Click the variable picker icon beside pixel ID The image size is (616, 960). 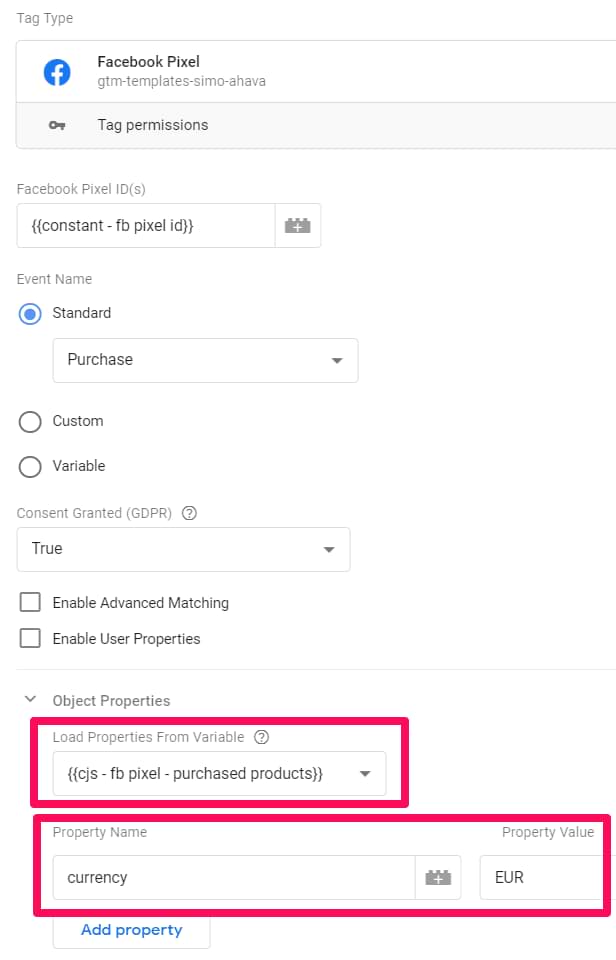[x=298, y=224]
